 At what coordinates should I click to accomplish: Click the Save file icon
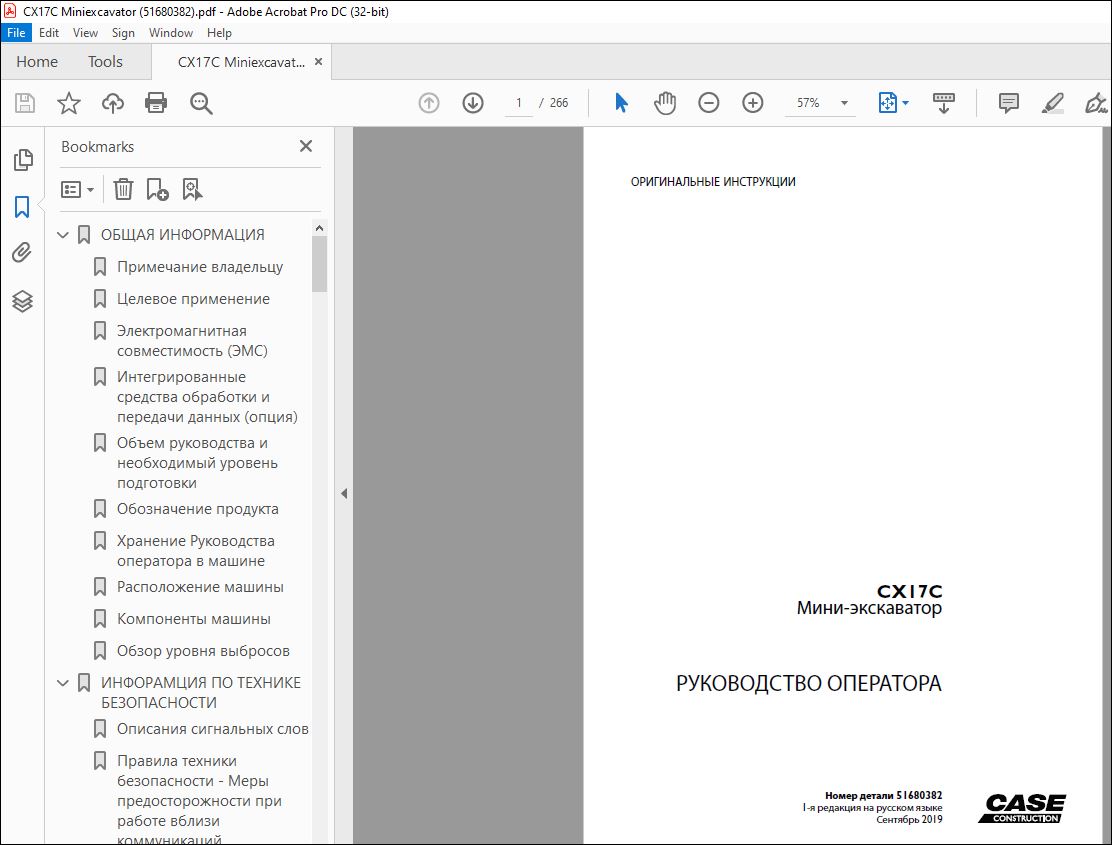pyautogui.click(x=25, y=103)
